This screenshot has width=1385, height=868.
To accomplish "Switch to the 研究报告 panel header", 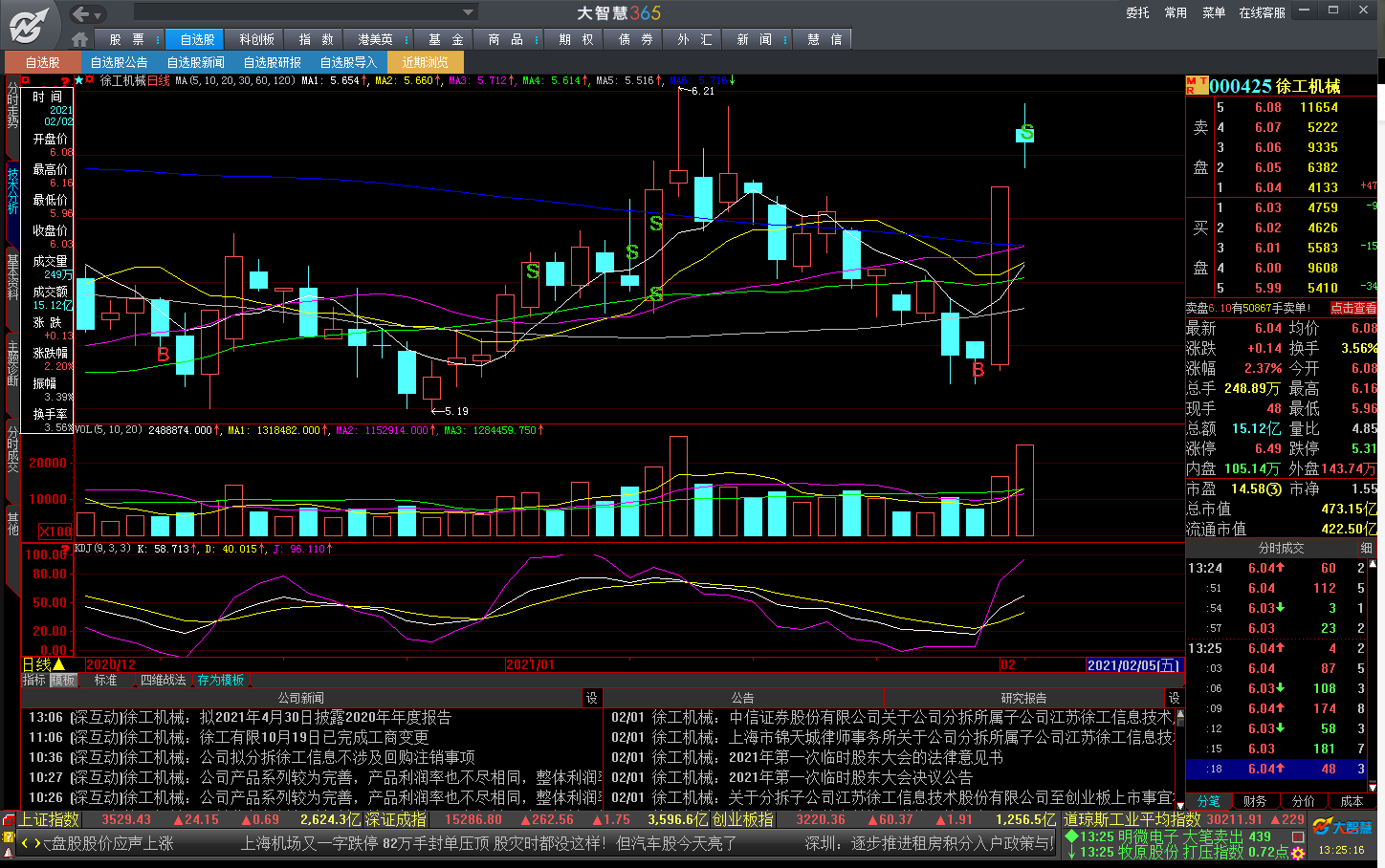I will (1023, 698).
